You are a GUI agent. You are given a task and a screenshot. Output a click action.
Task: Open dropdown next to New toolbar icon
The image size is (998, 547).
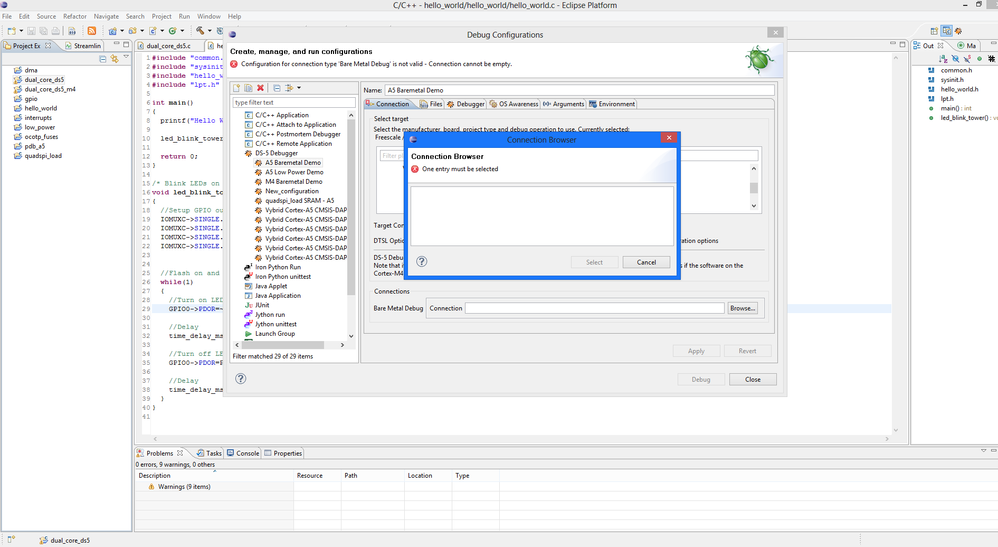pos(21,31)
